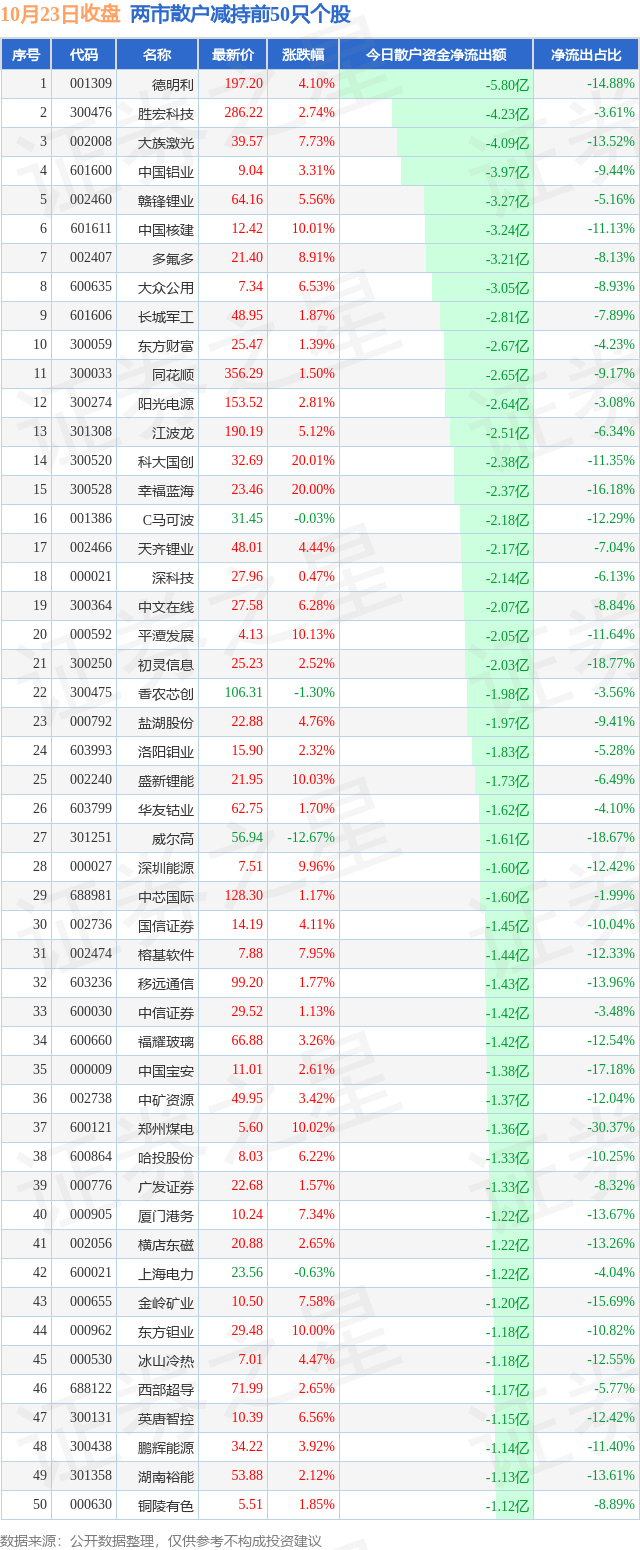This screenshot has width=640, height=1550.
Task: Click the 代码 column header
Action: coord(84,55)
